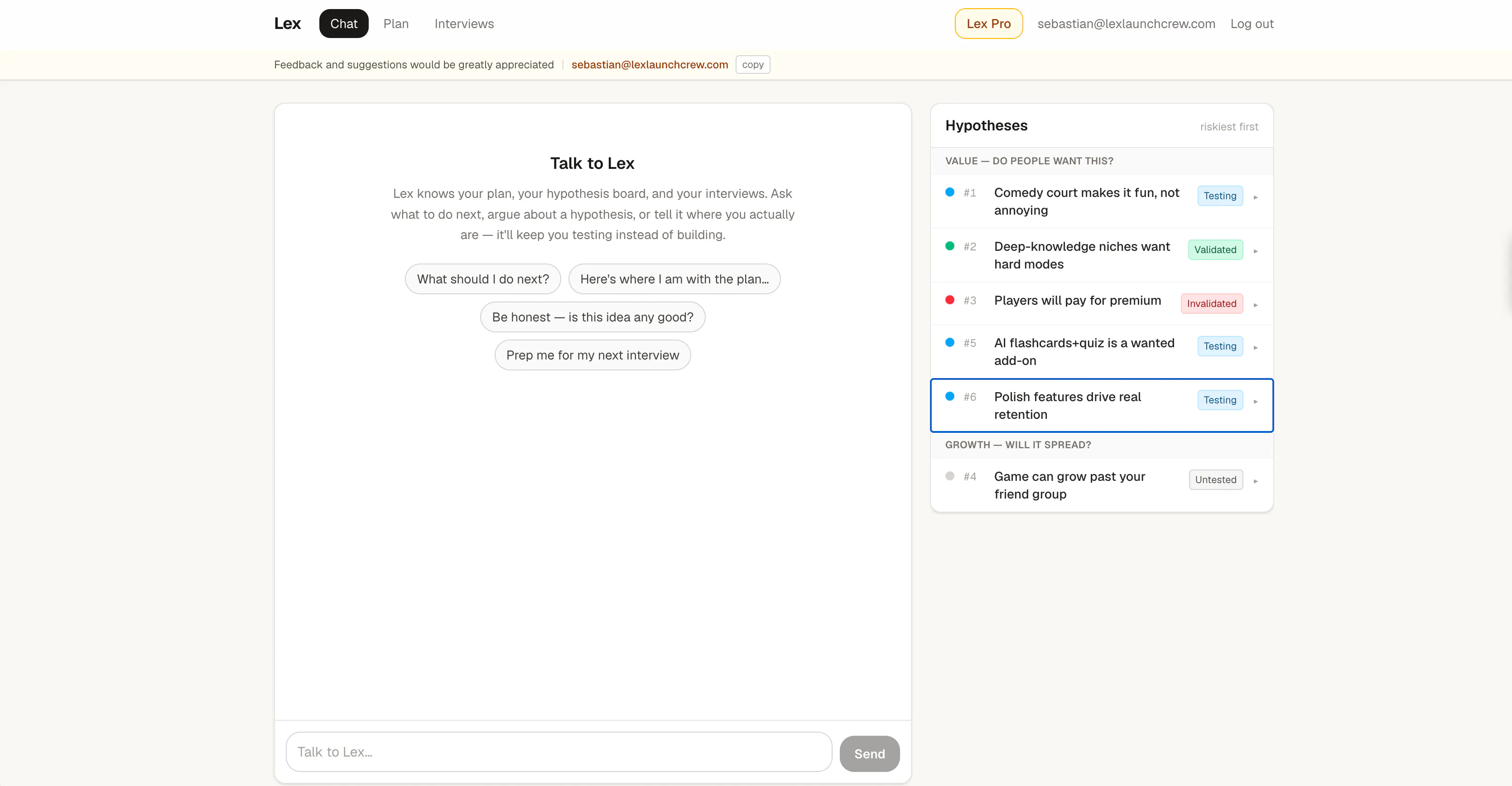Copy the feedback email address

pos(752,65)
